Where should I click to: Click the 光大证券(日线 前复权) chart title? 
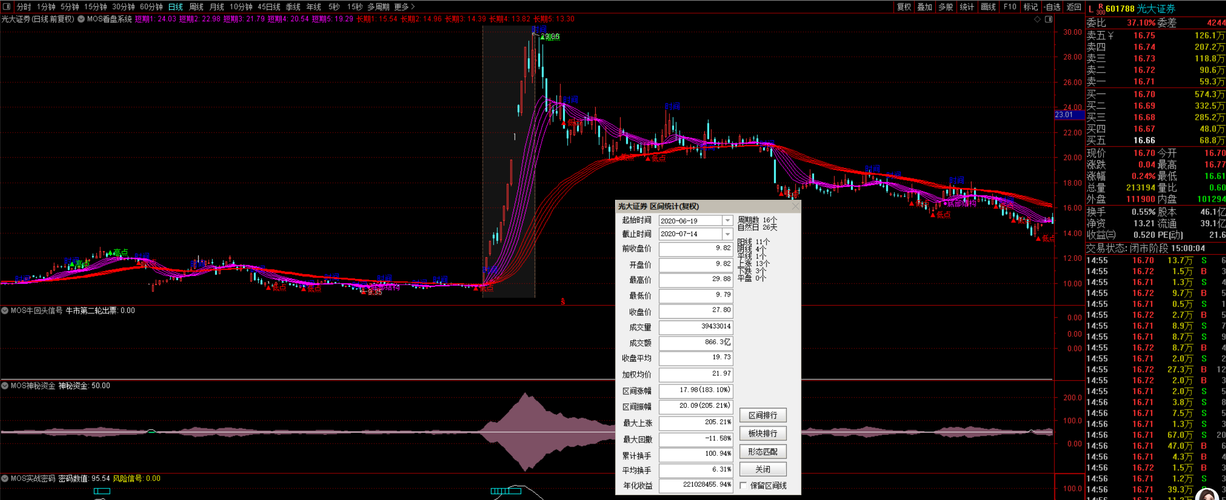[x=38, y=18]
